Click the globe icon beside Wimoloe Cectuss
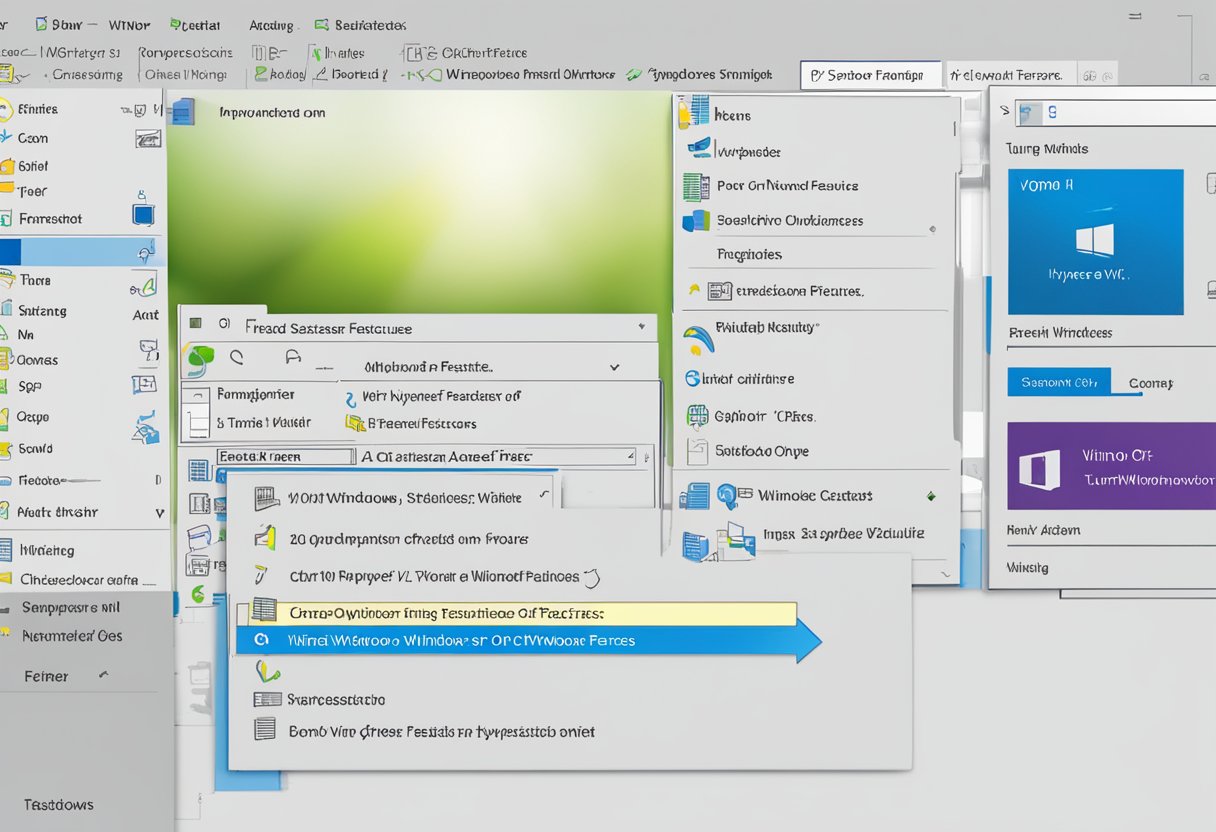 click(x=728, y=496)
